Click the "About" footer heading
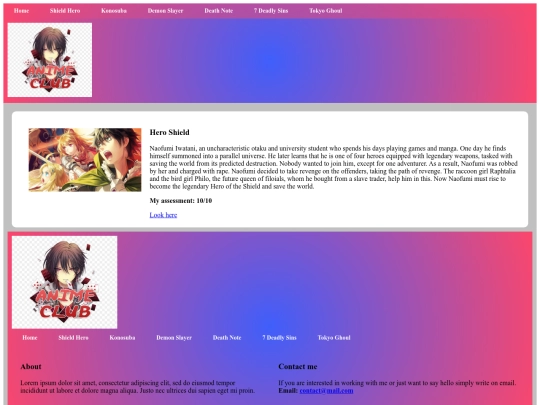The width and height of the screenshot is (540, 405). [31, 366]
